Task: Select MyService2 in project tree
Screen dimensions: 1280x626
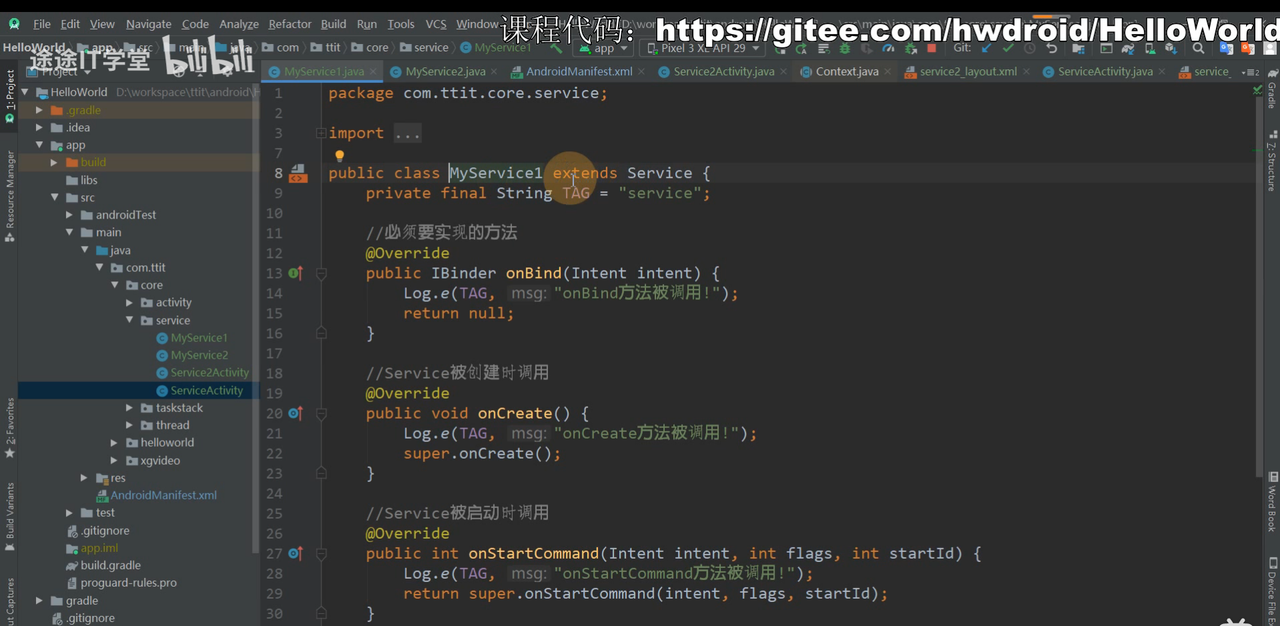Action: (x=199, y=355)
